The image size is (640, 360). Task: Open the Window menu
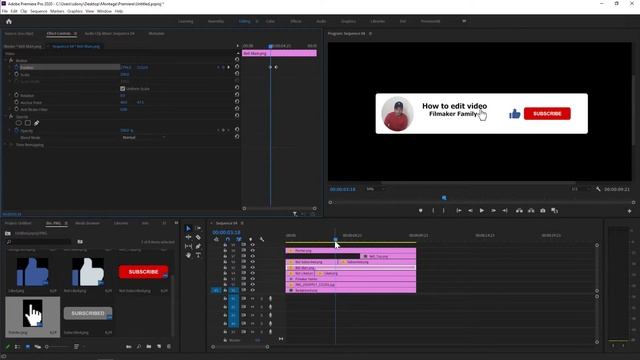pos(104,11)
